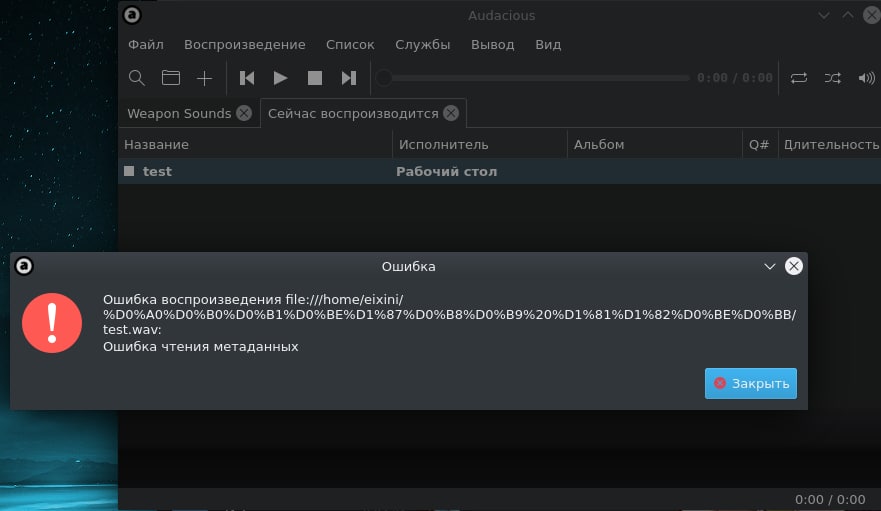Skip to previous track
881x511 pixels.
pyautogui.click(x=247, y=78)
